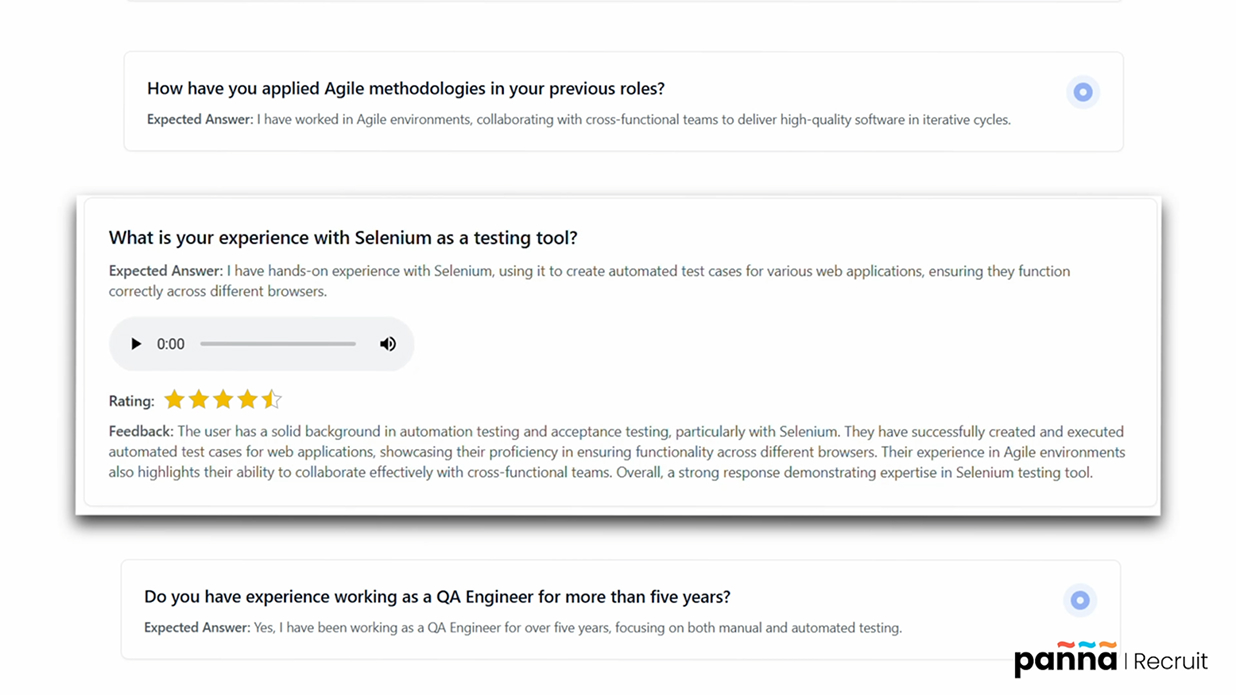
Task: Click the Selenium Expected Answer text
Action: click(x=590, y=281)
